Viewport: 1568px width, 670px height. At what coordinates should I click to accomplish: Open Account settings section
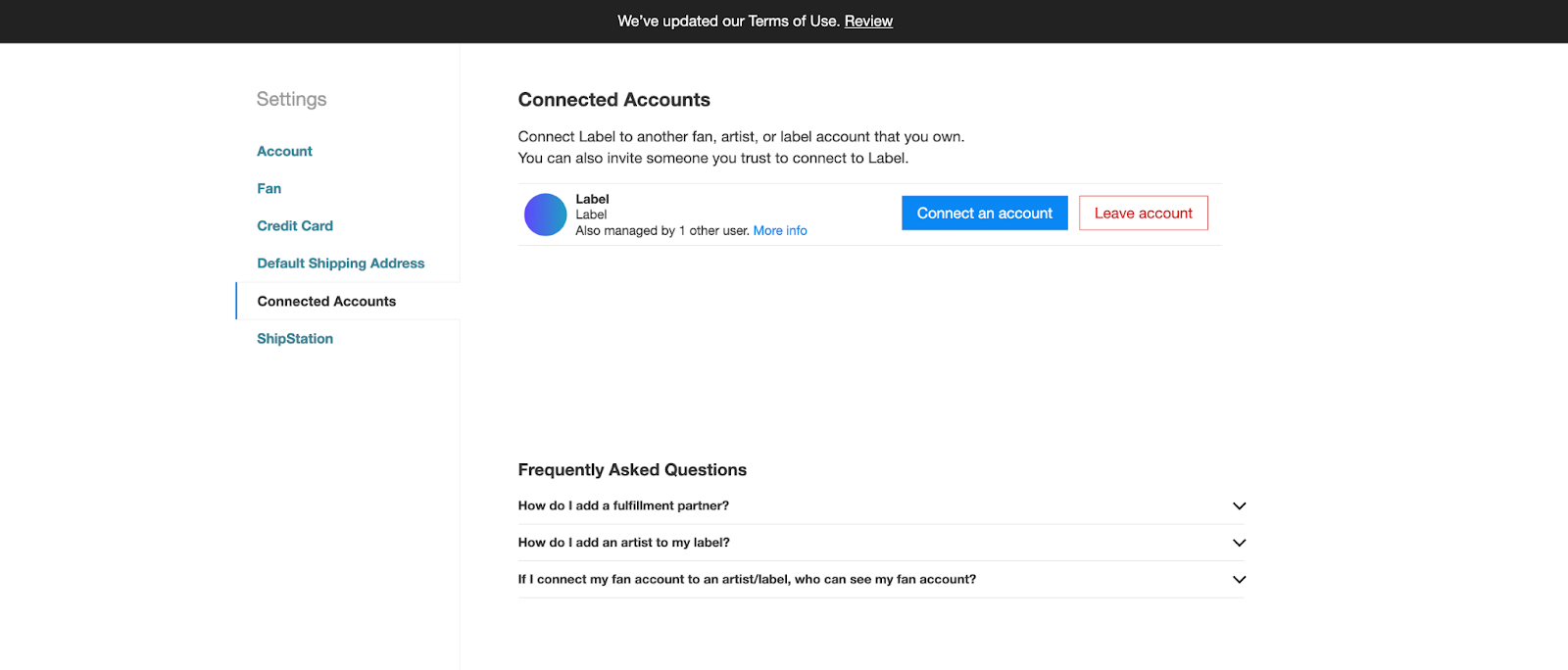tap(284, 151)
